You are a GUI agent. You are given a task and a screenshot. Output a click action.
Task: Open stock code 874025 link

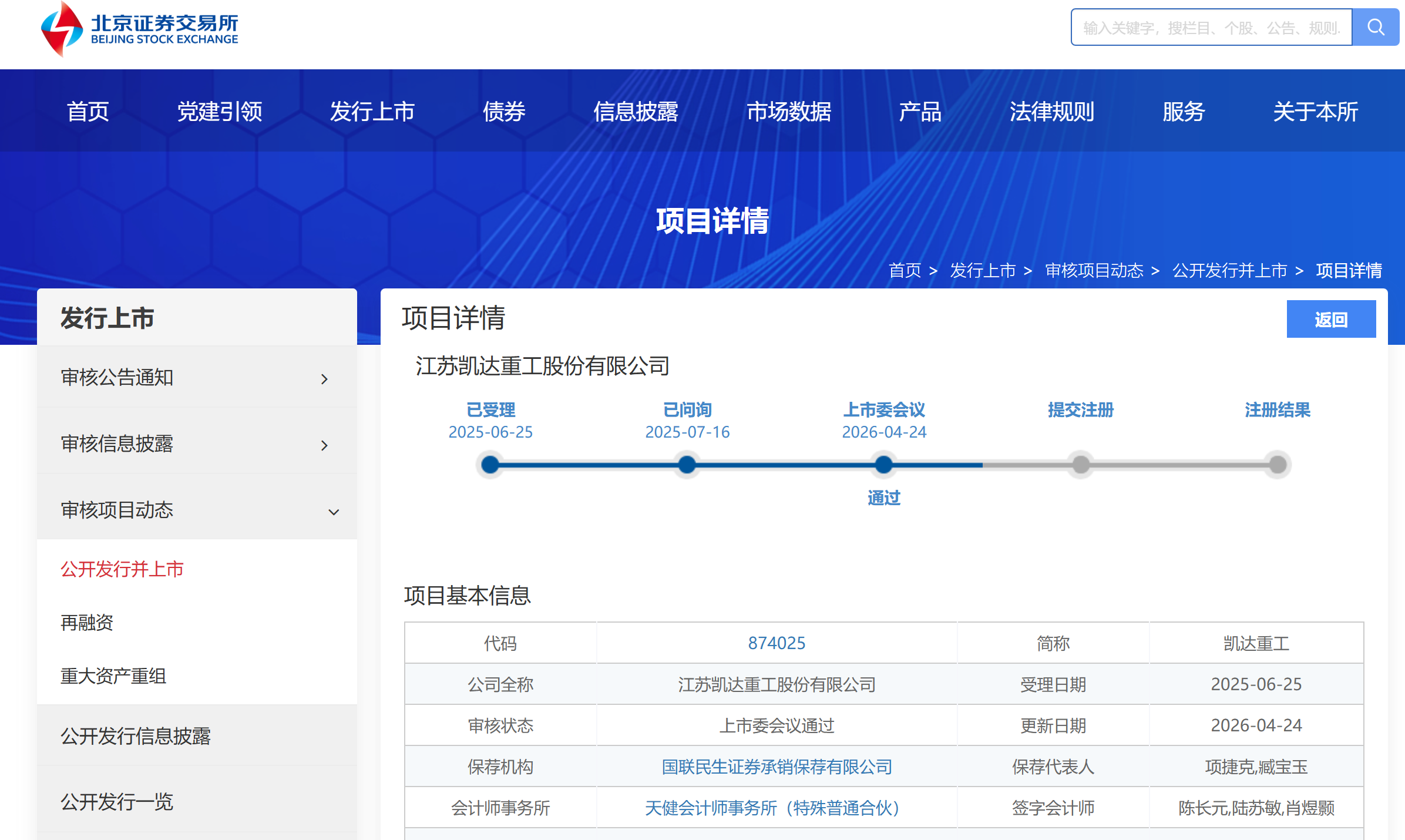pos(776,643)
